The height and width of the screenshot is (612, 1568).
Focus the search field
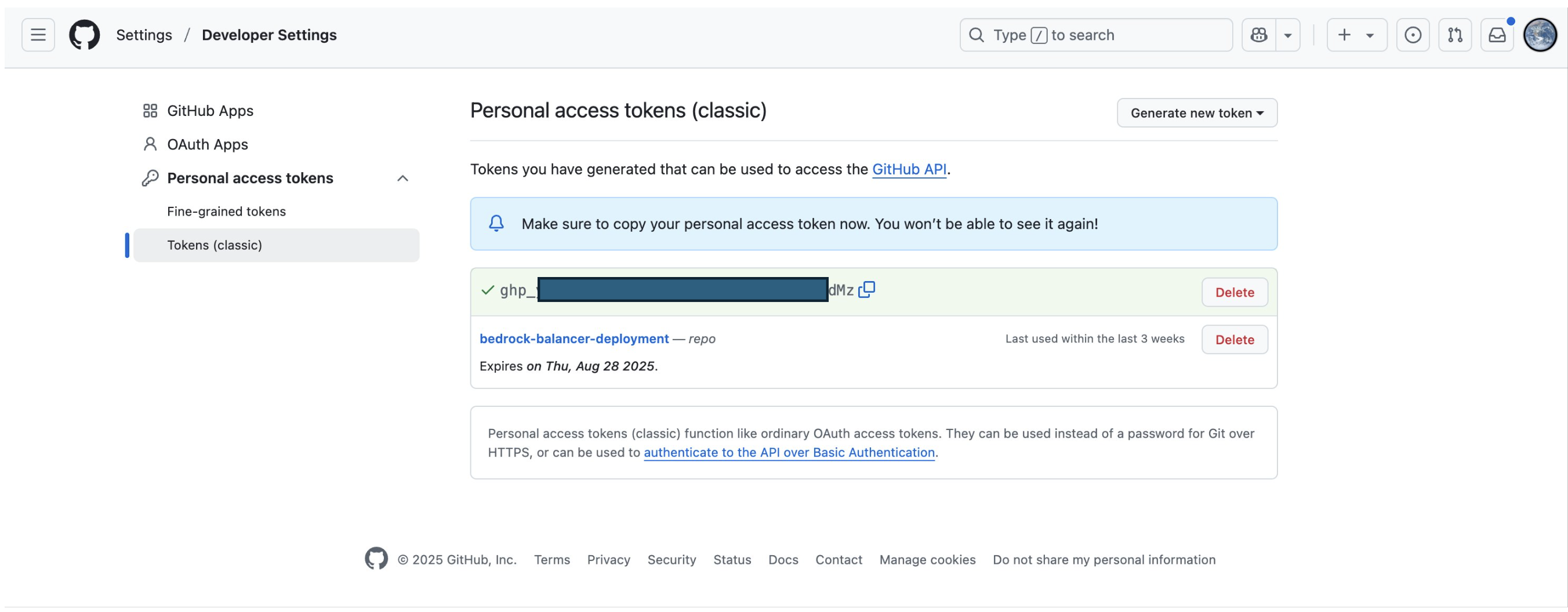(1095, 35)
